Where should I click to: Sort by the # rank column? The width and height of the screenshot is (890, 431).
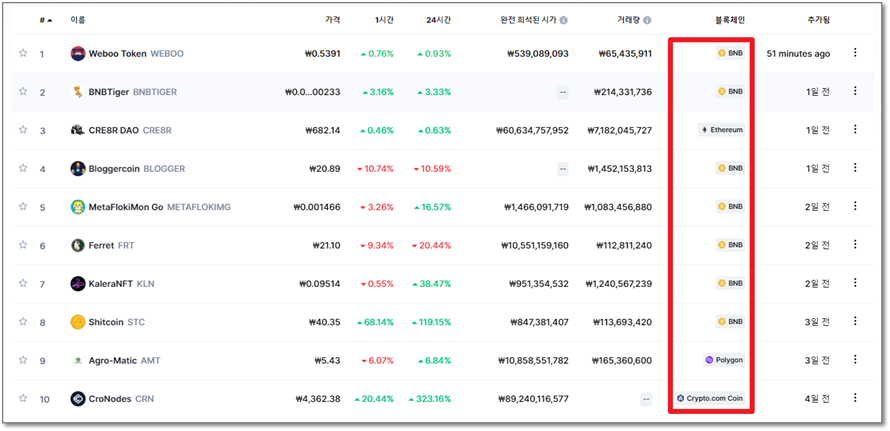click(x=45, y=20)
